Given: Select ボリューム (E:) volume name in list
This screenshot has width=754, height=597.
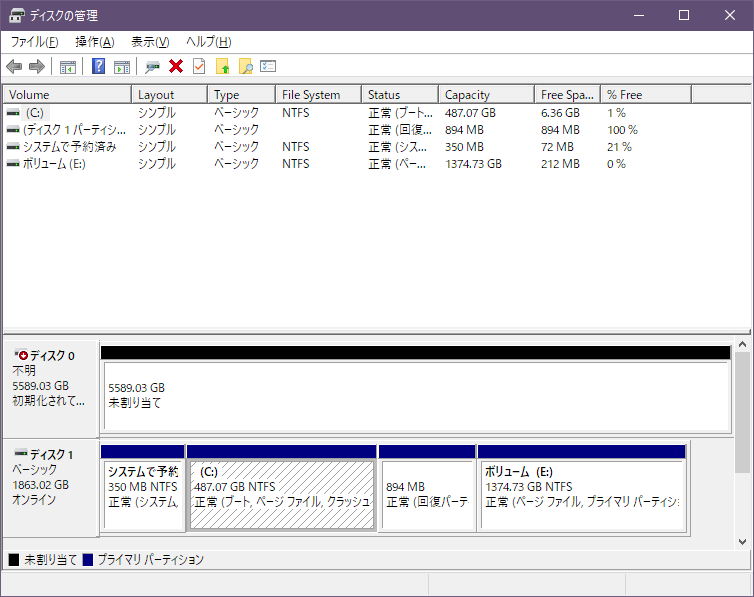Looking at the screenshot, I should (54, 164).
